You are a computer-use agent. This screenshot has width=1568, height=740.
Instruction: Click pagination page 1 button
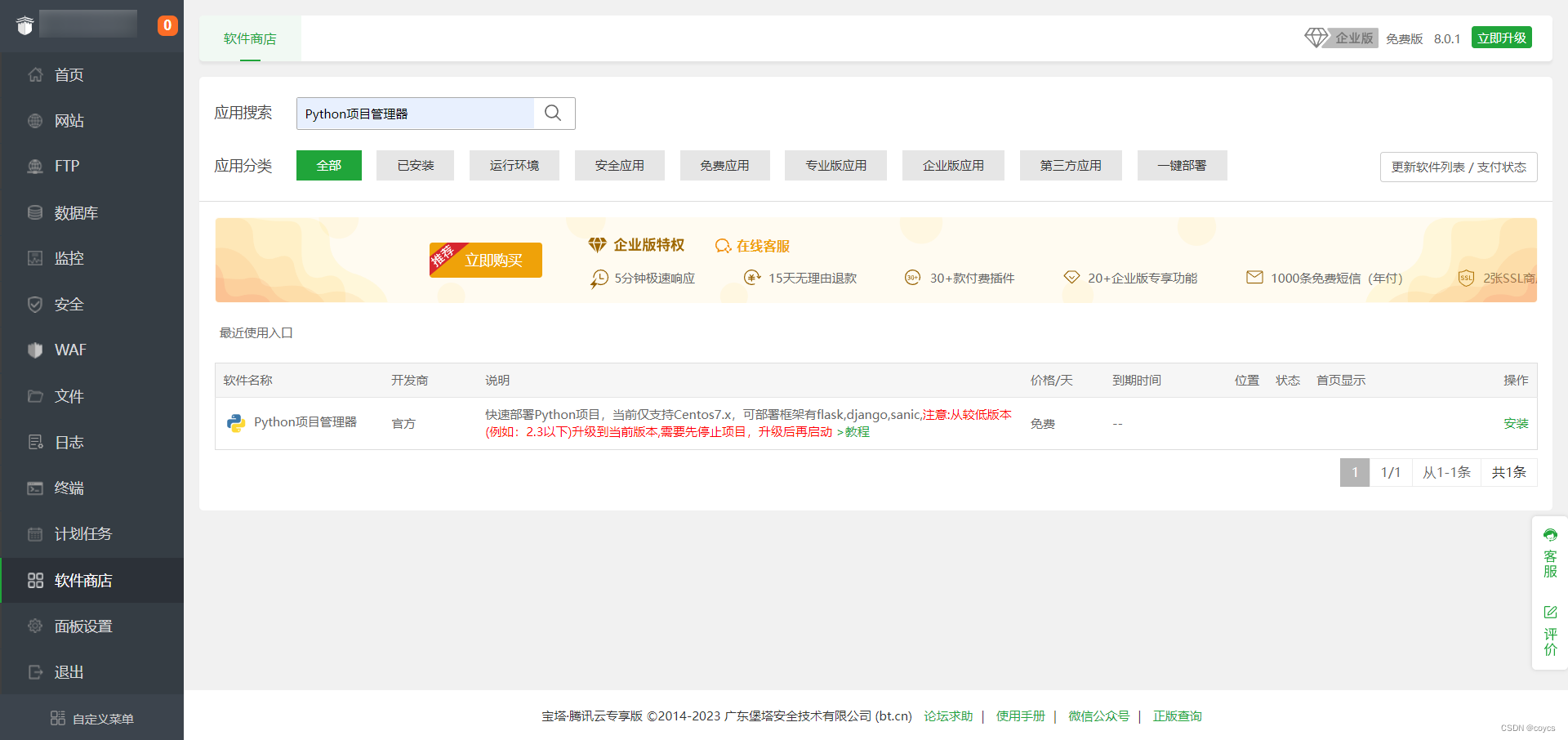click(x=1355, y=472)
